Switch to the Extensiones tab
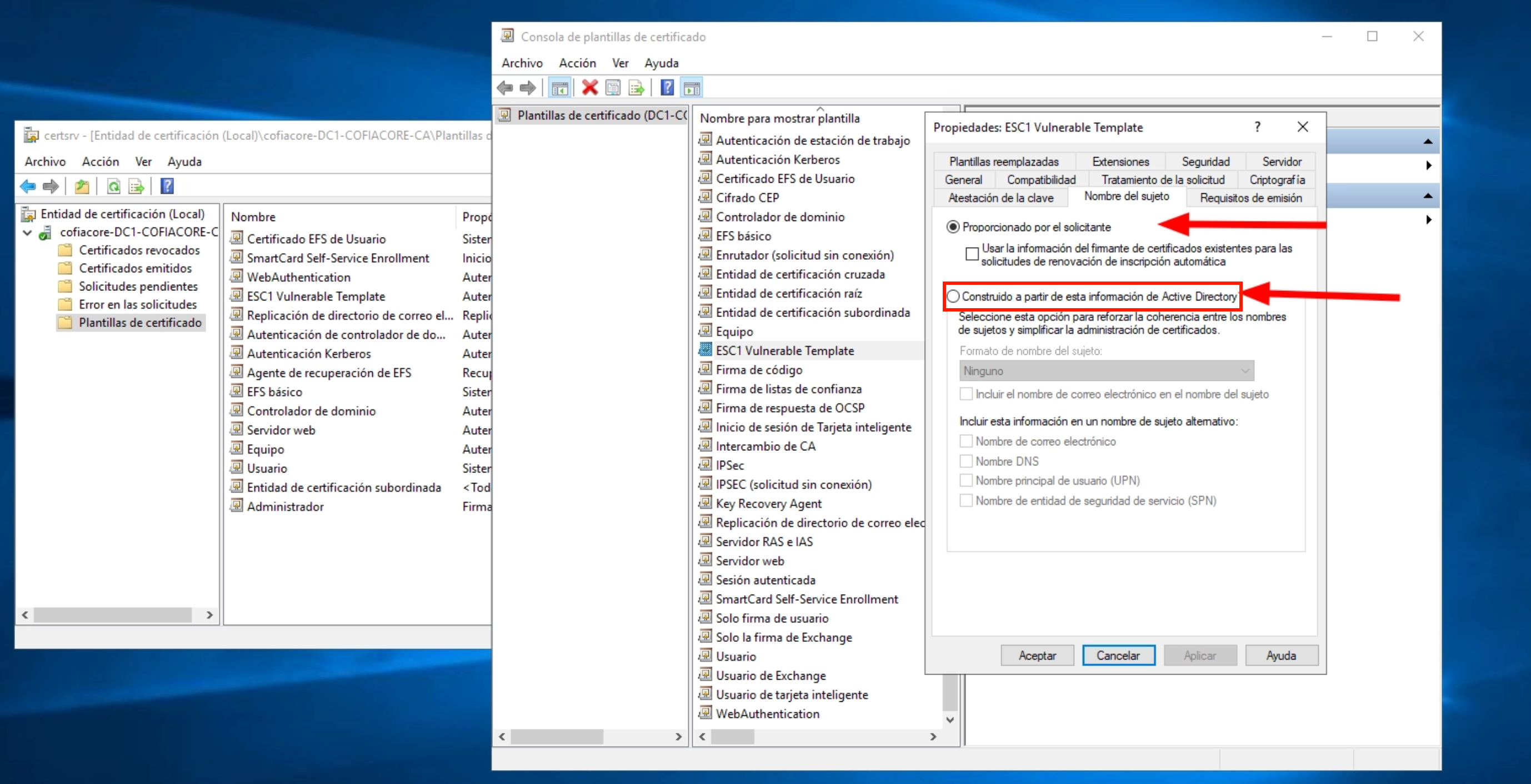Image resolution: width=1531 pixels, height=784 pixels. tap(1120, 162)
